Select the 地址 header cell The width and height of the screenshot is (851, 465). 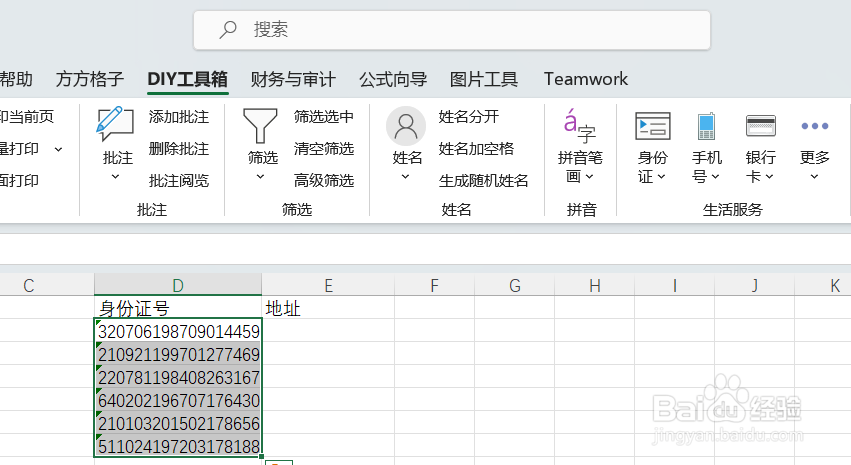[328, 308]
